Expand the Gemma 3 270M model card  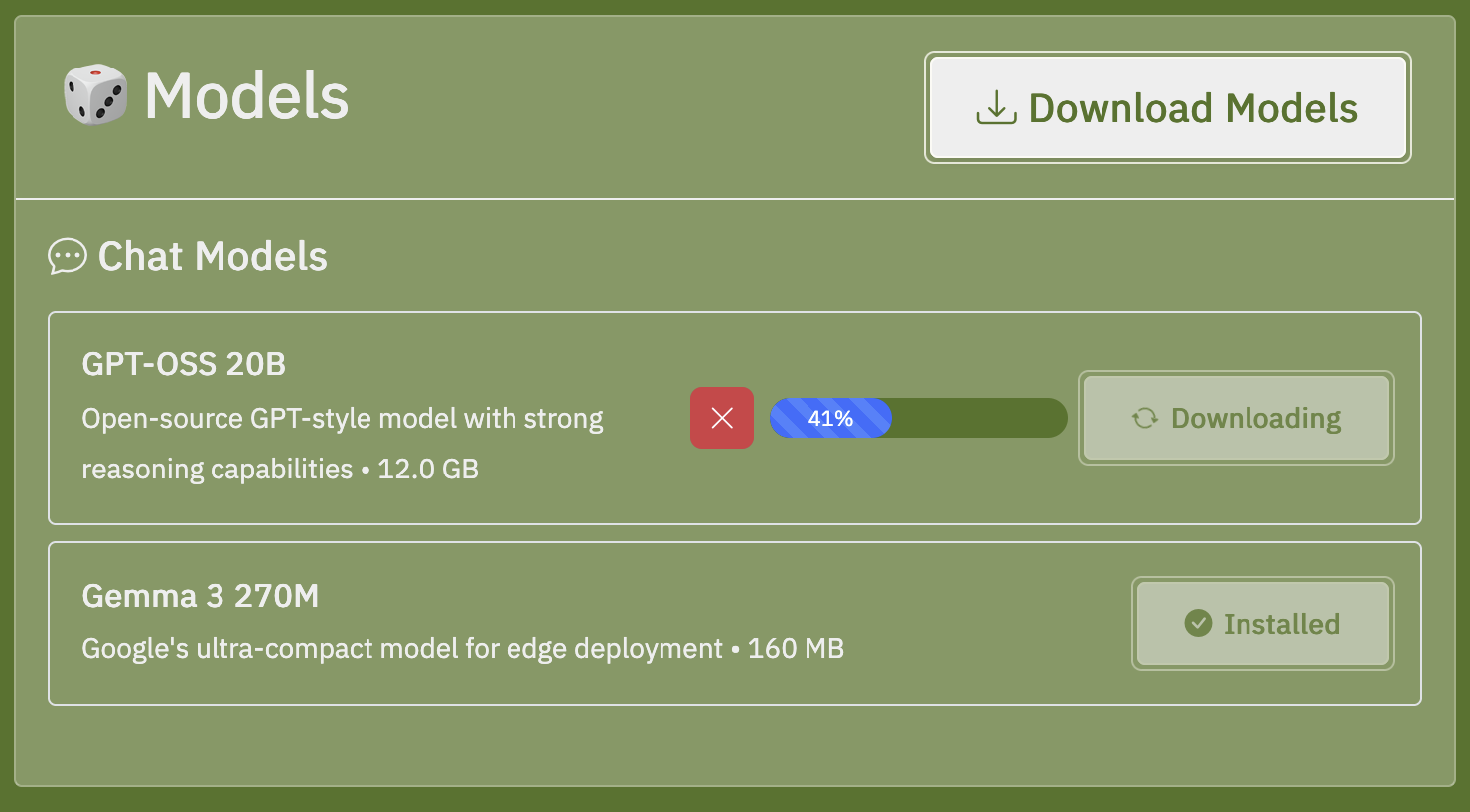click(x=735, y=622)
